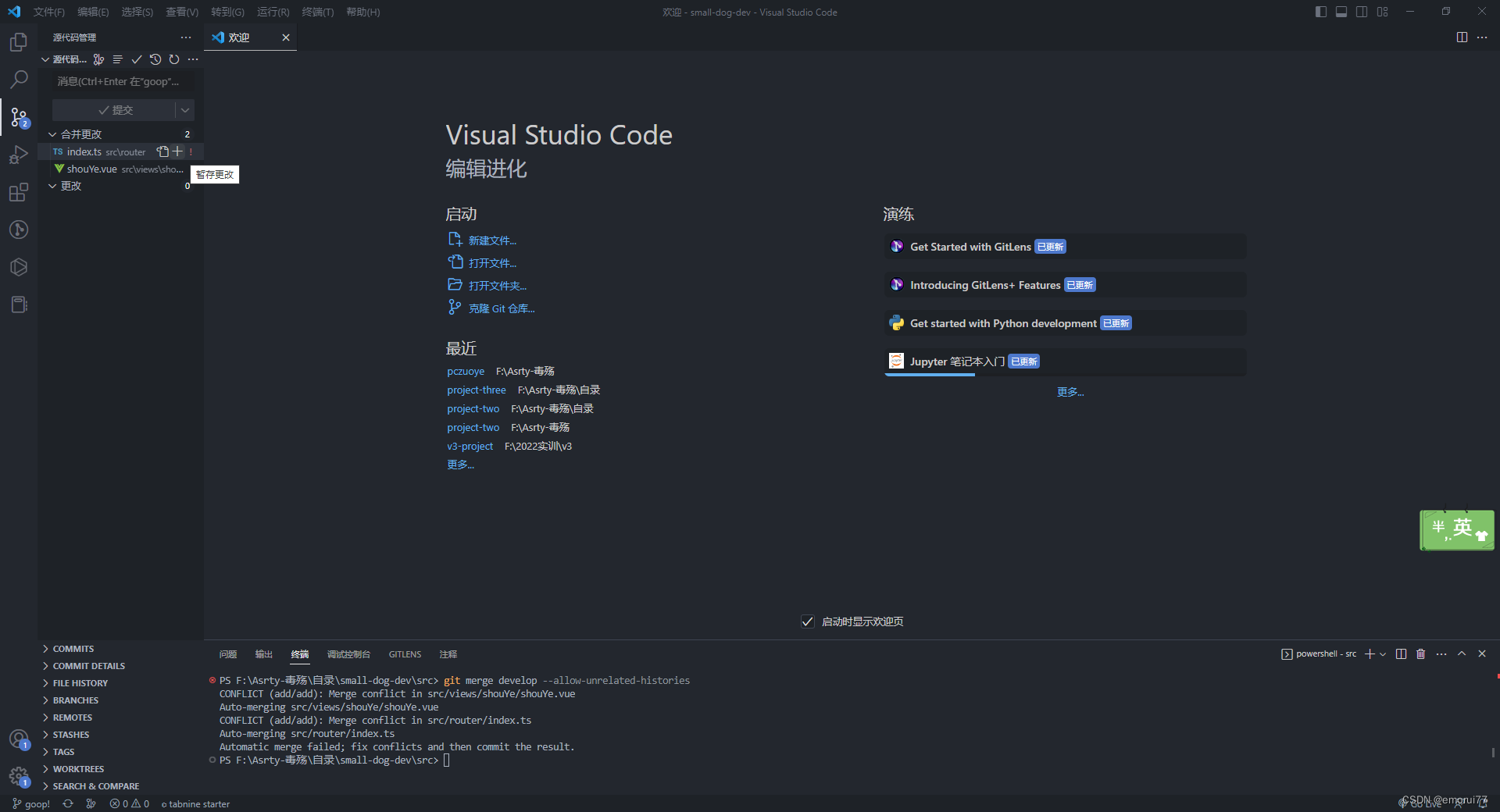Toggle 启动时显示欢迎页 checkbox
Screen dimensions: 1500x812
[808, 621]
